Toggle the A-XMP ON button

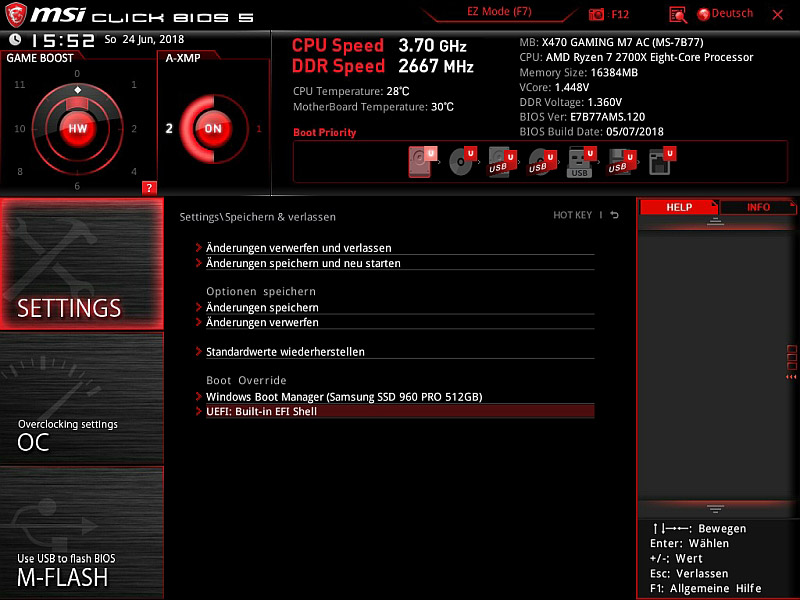(213, 129)
